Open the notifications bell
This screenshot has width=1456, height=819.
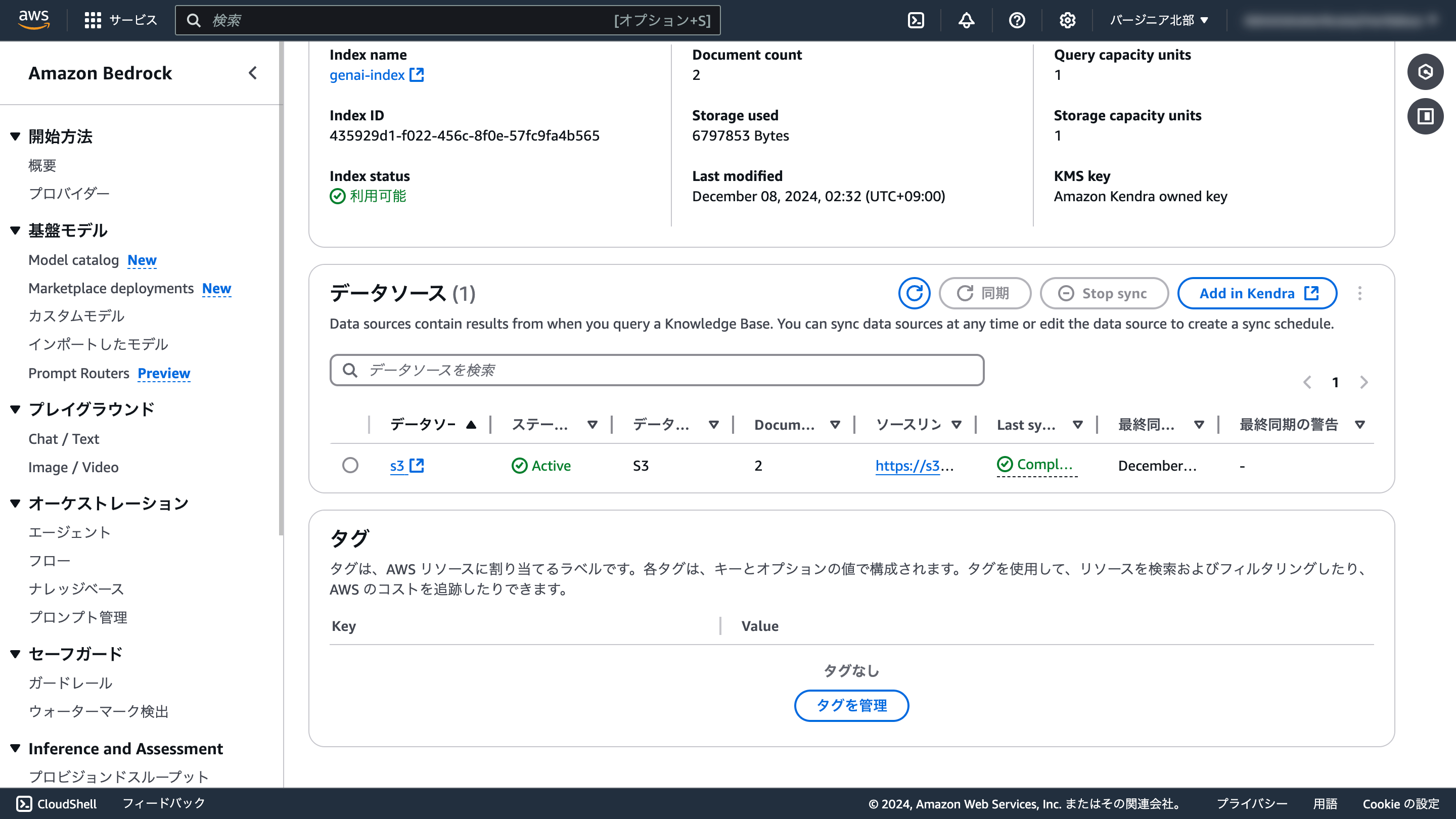(966, 20)
